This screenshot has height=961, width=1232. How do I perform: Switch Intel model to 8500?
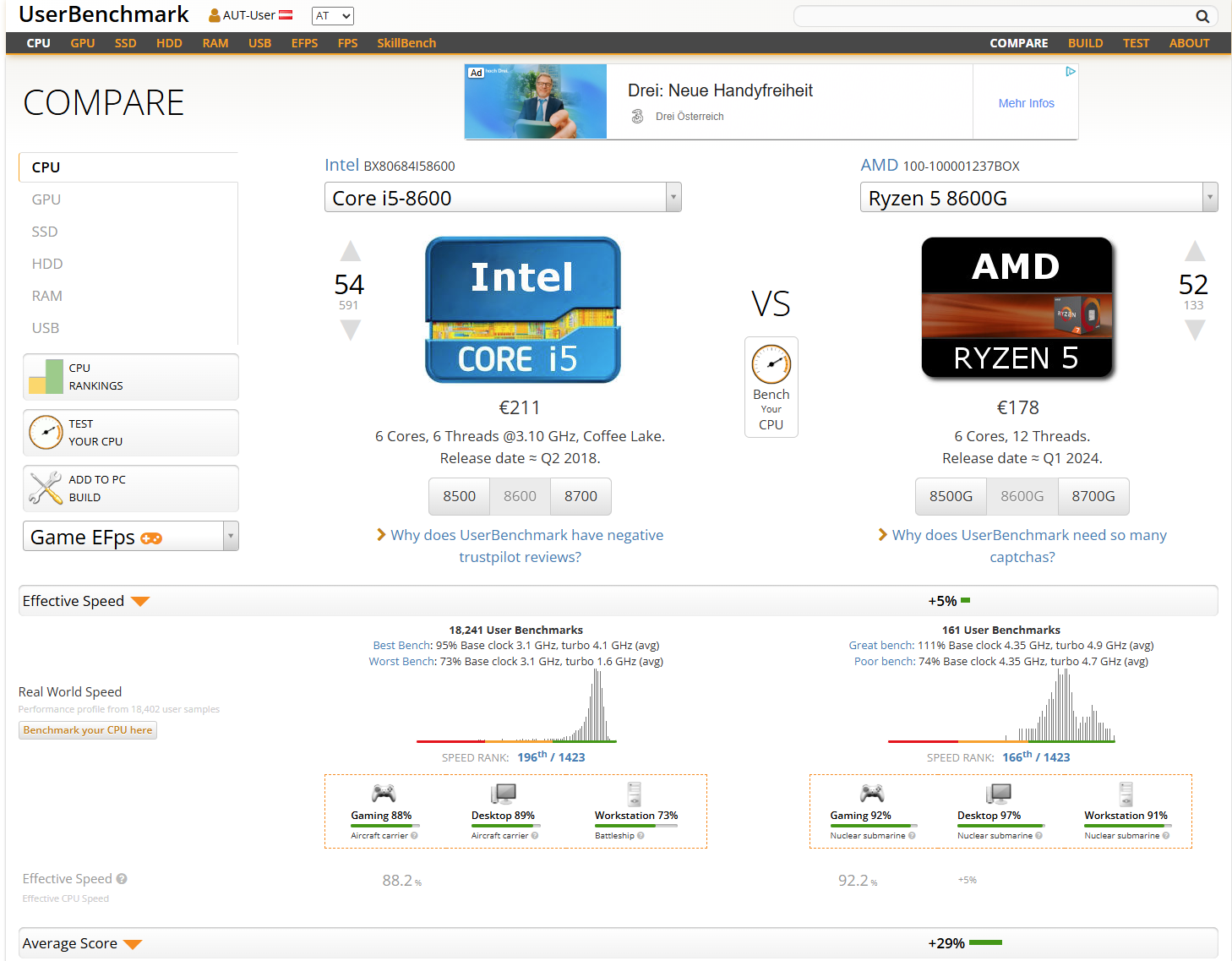[x=460, y=496]
